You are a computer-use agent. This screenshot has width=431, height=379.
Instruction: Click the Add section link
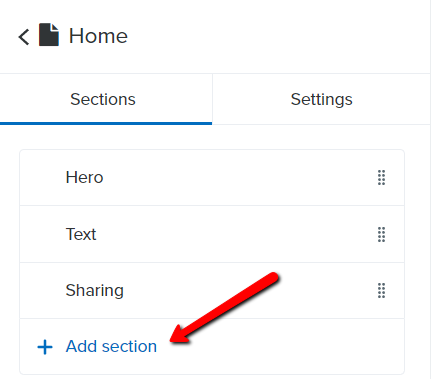tap(111, 346)
